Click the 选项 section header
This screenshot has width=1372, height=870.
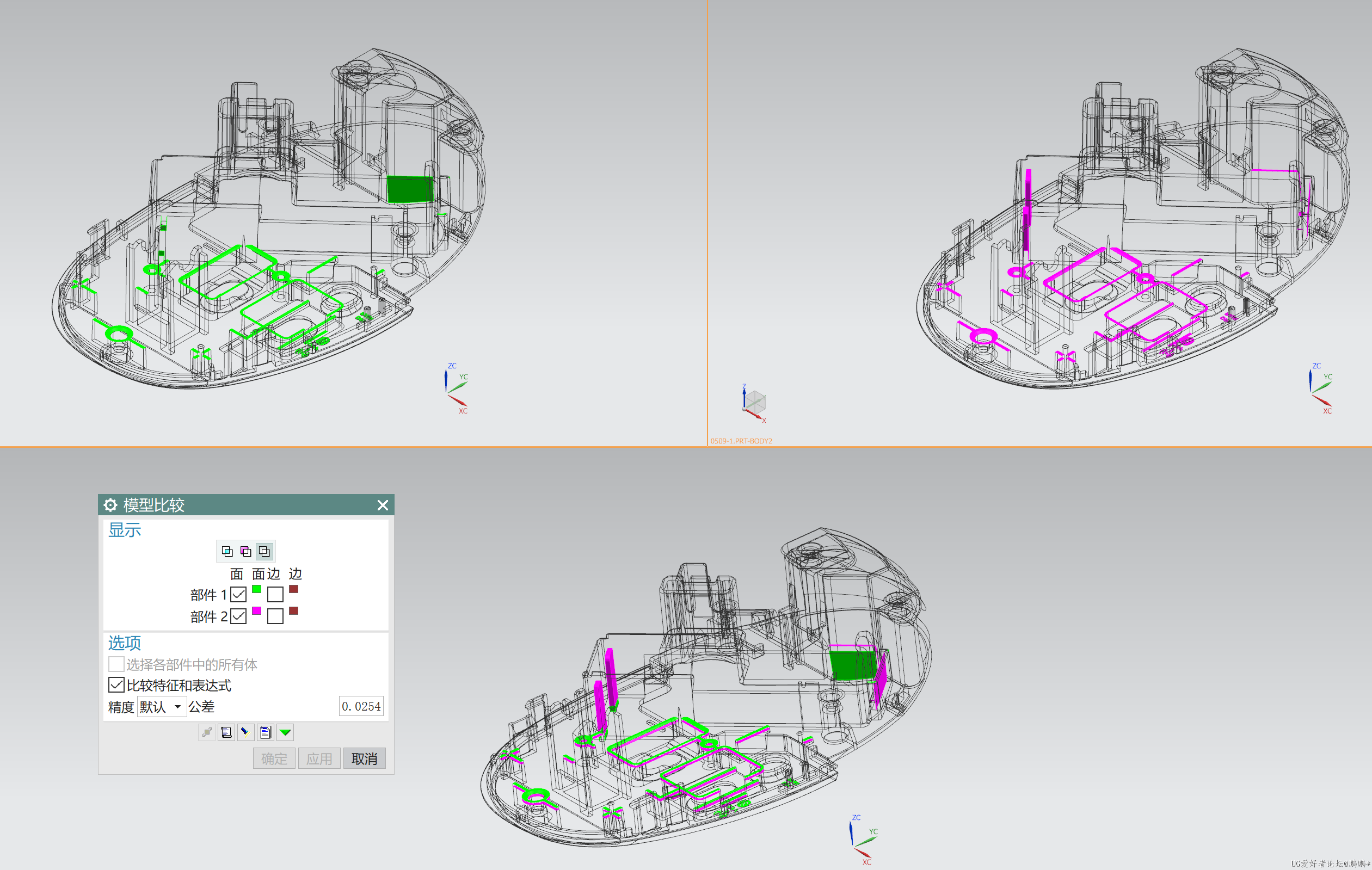(x=125, y=643)
